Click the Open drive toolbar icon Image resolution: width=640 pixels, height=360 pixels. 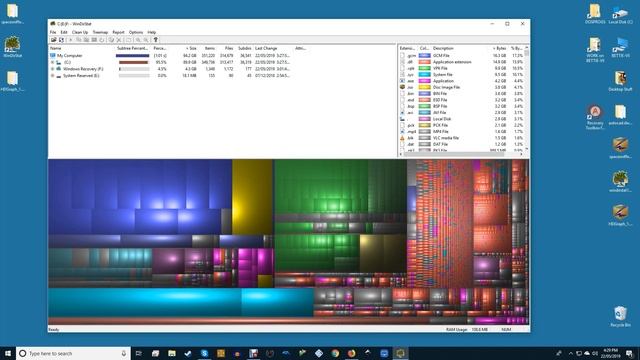pyautogui.click(x=53, y=40)
